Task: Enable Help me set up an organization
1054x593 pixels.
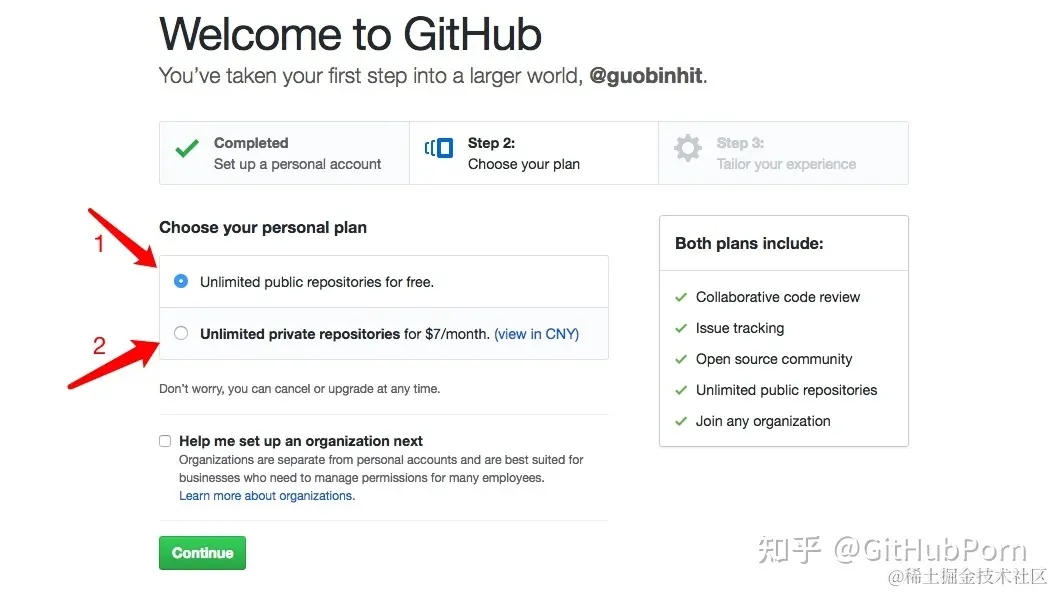Action: click(165, 441)
